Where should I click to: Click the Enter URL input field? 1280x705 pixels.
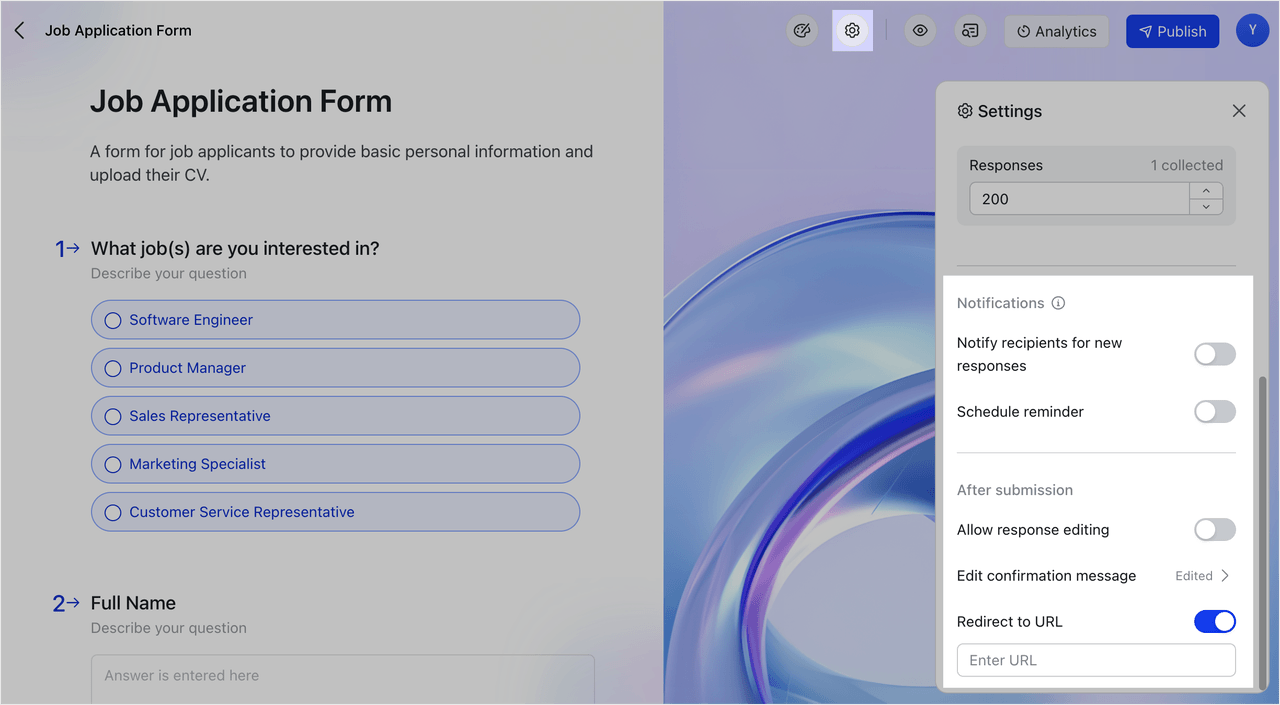(1095, 660)
